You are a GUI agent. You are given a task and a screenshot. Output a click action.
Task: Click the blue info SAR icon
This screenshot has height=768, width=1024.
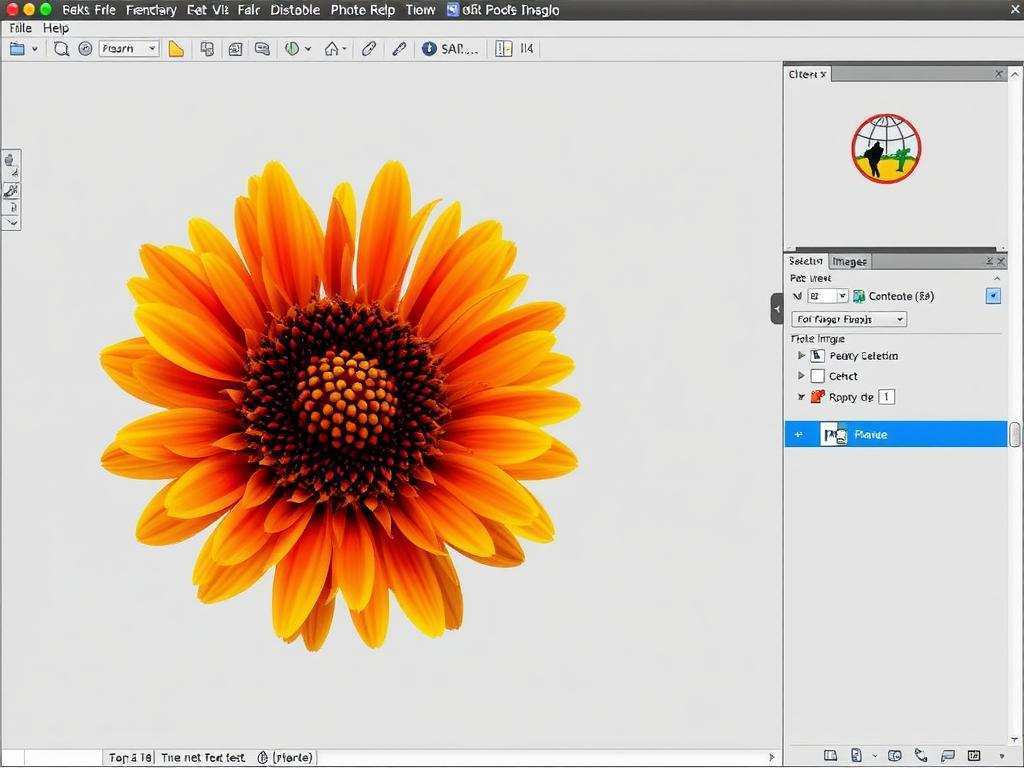pyautogui.click(x=429, y=48)
